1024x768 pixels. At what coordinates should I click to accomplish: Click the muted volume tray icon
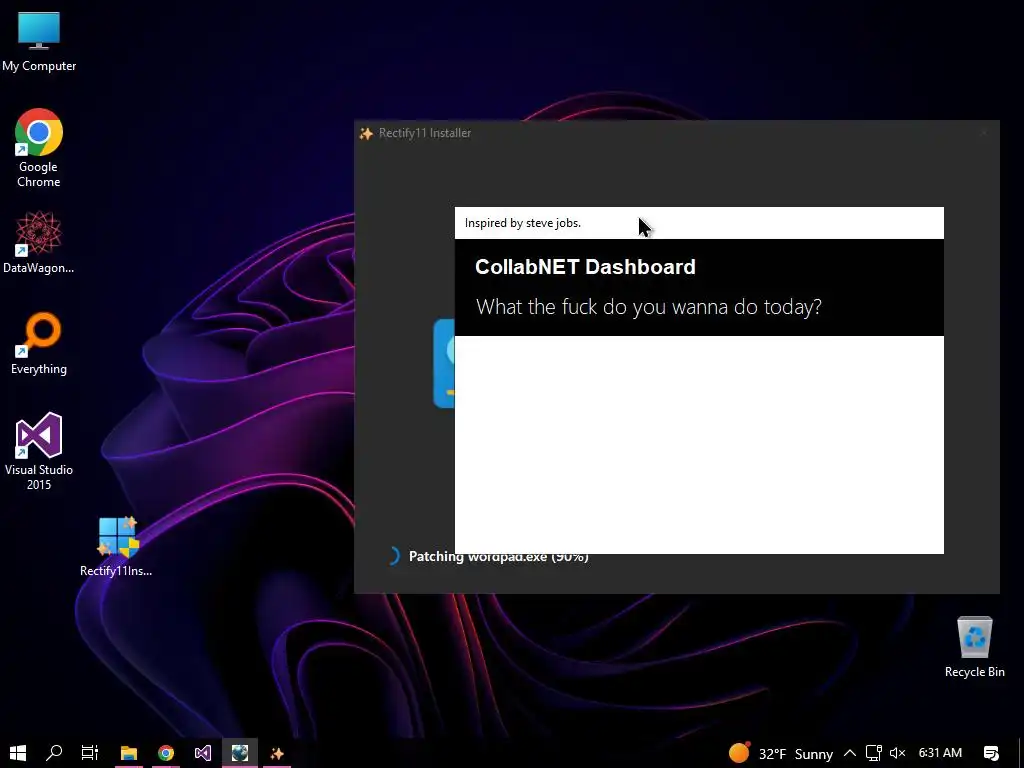(x=898, y=753)
